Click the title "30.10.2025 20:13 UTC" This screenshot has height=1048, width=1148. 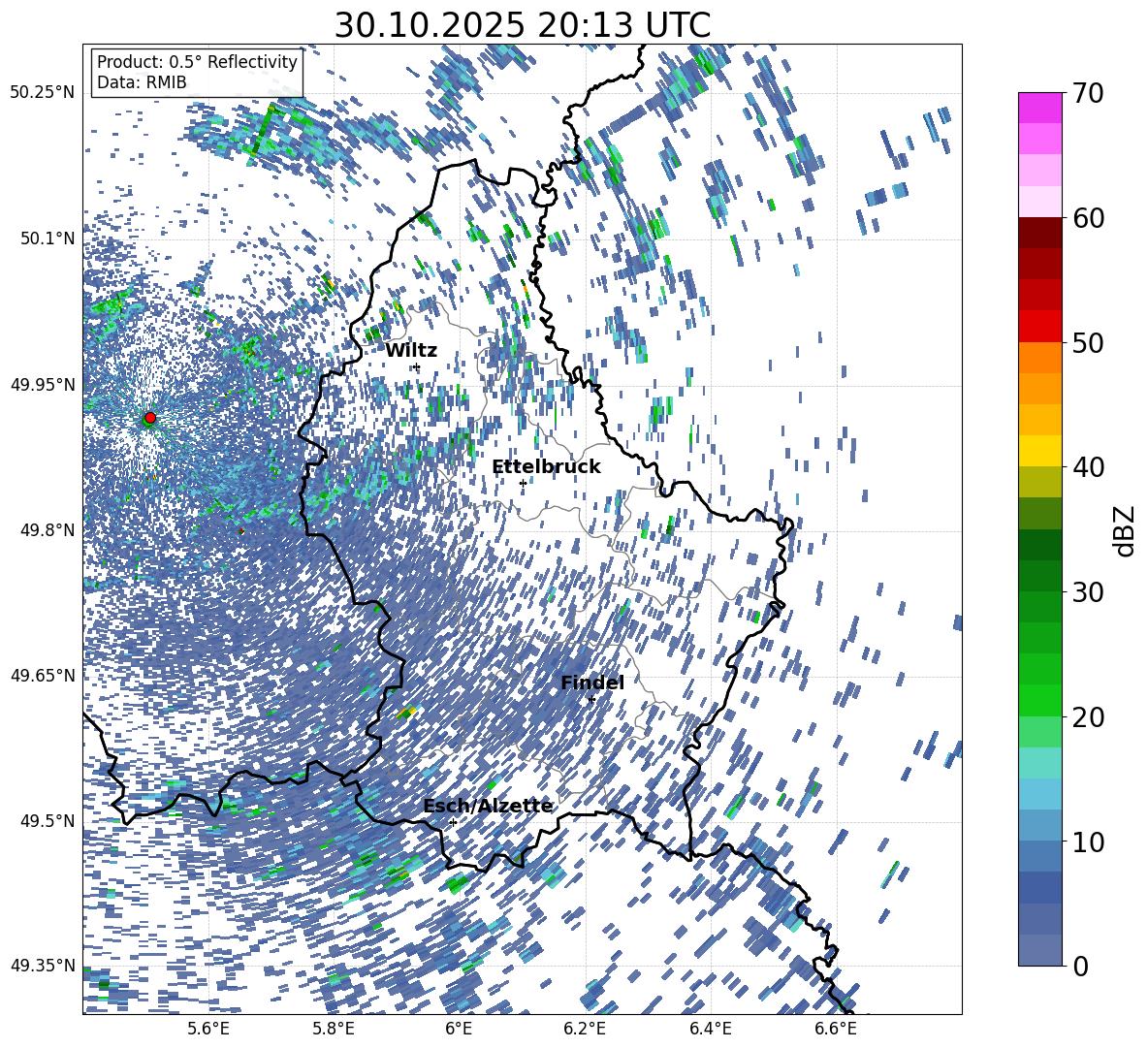tap(522, 25)
